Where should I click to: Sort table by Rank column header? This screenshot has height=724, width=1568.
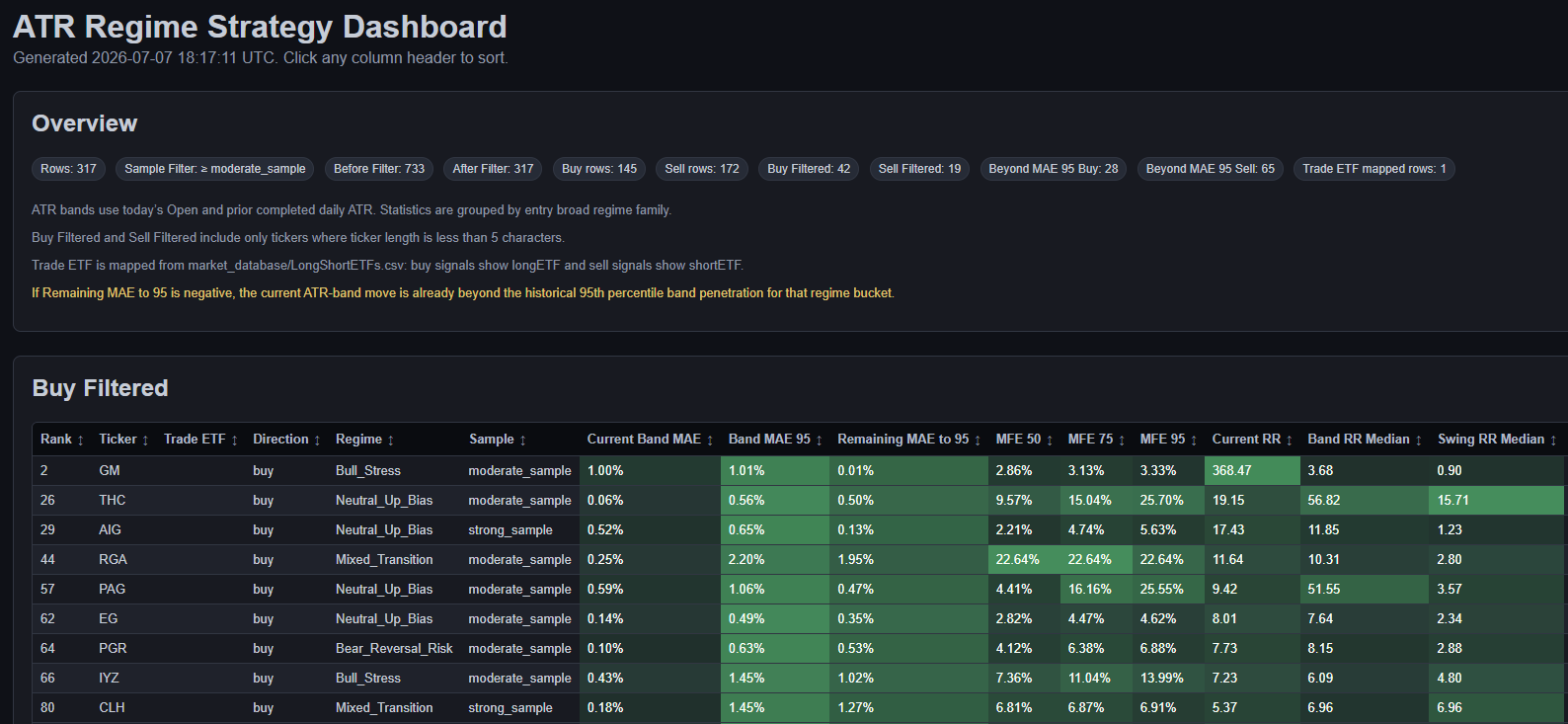coord(61,440)
